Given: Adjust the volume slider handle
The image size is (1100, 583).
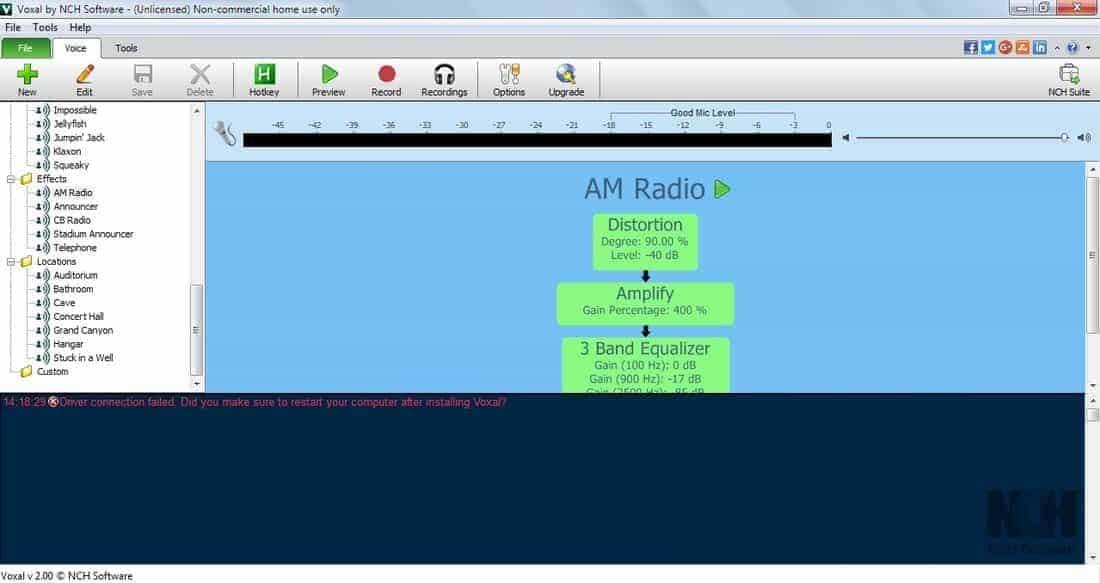Looking at the screenshot, I should click(1064, 138).
